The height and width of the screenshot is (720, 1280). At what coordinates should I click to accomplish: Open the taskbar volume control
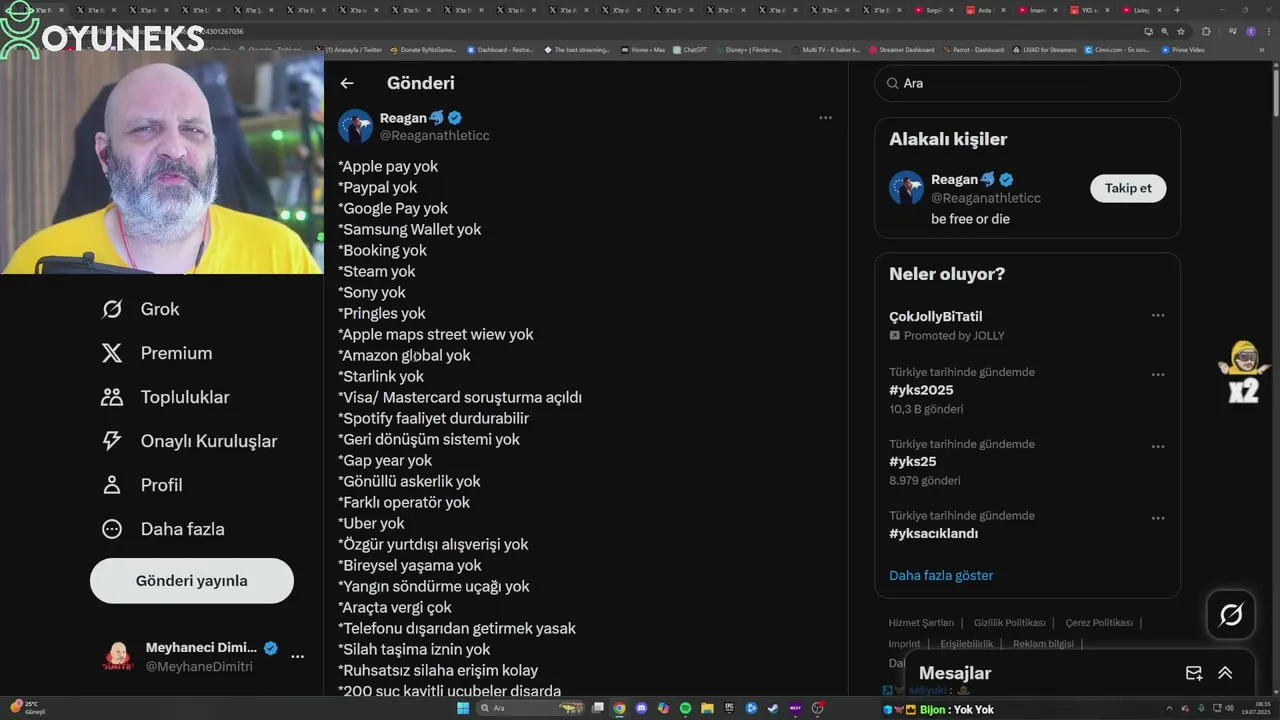click(1229, 708)
